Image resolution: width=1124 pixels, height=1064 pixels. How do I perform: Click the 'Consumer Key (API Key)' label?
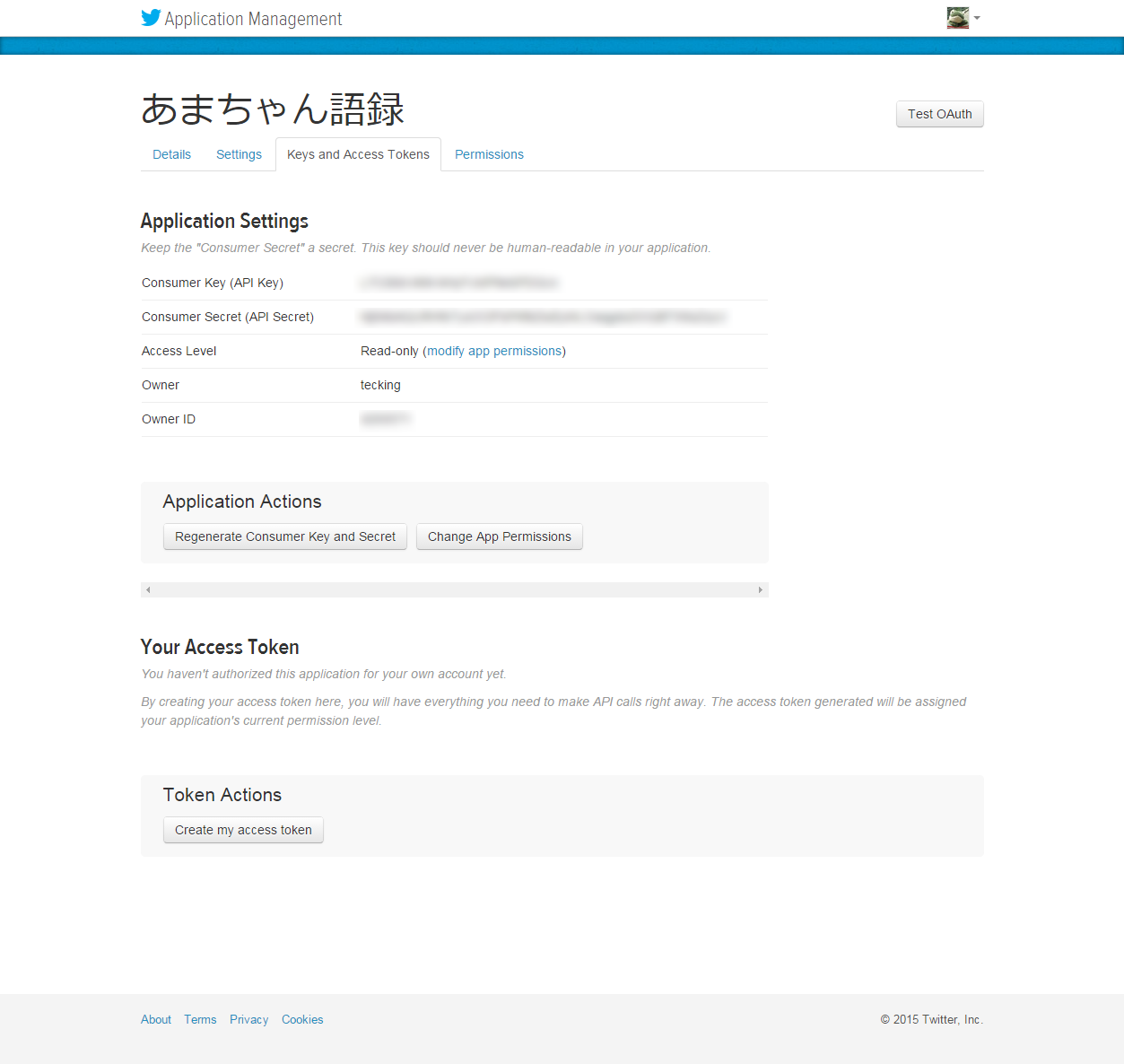pyautogui.click(x=213, y=283)
